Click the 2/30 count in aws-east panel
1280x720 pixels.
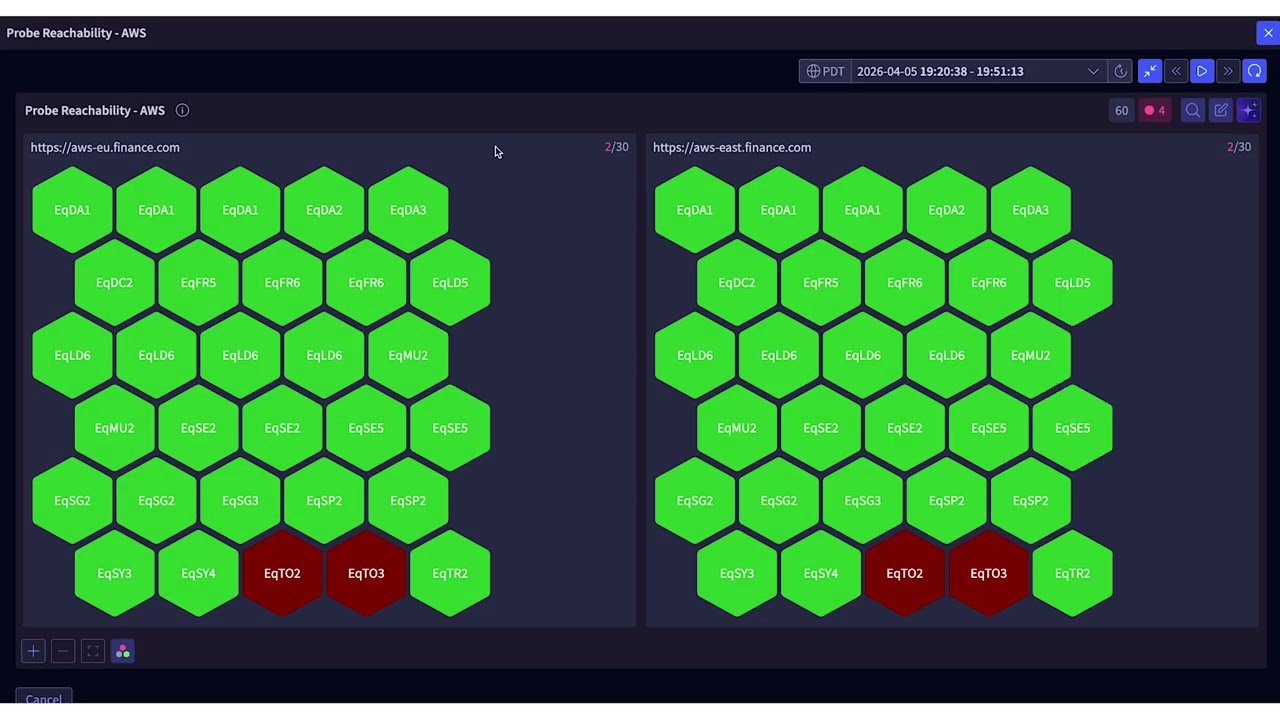tap(1239, 147)
